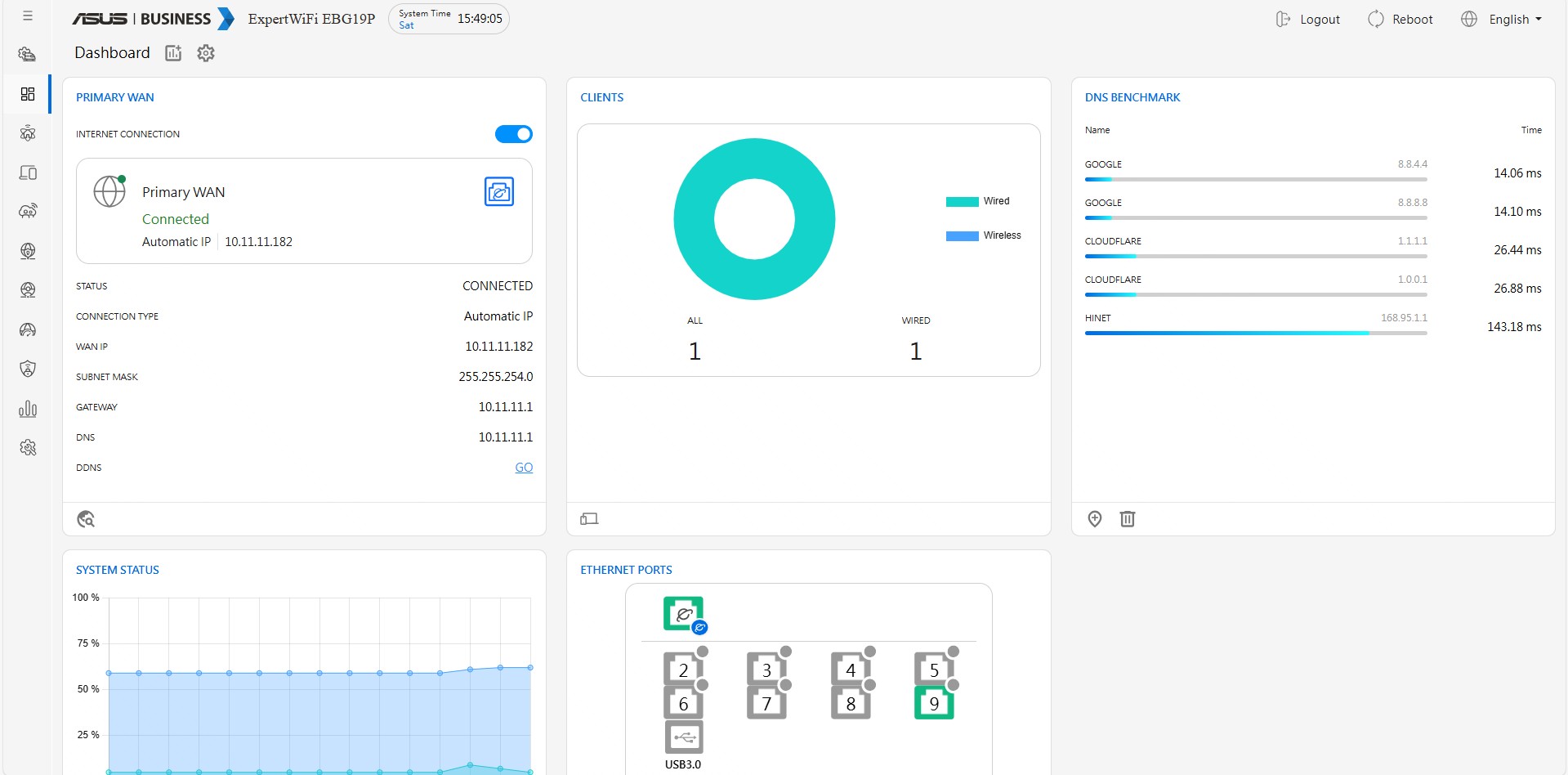Open the security shield sidebar item
The height and width of the screenshot is (775, 1568).
point(28,369)
